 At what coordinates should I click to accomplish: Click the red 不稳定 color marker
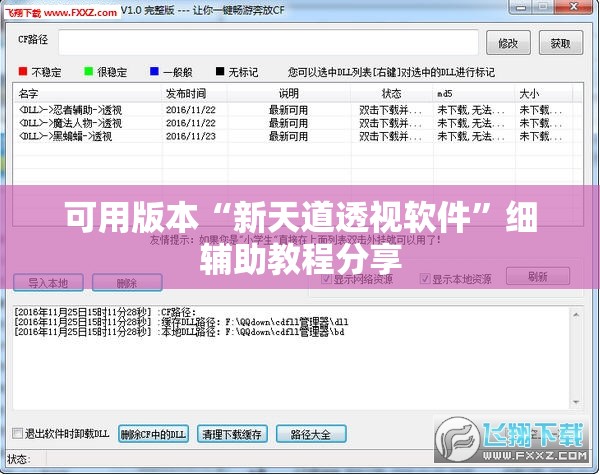tap(23, 71)
